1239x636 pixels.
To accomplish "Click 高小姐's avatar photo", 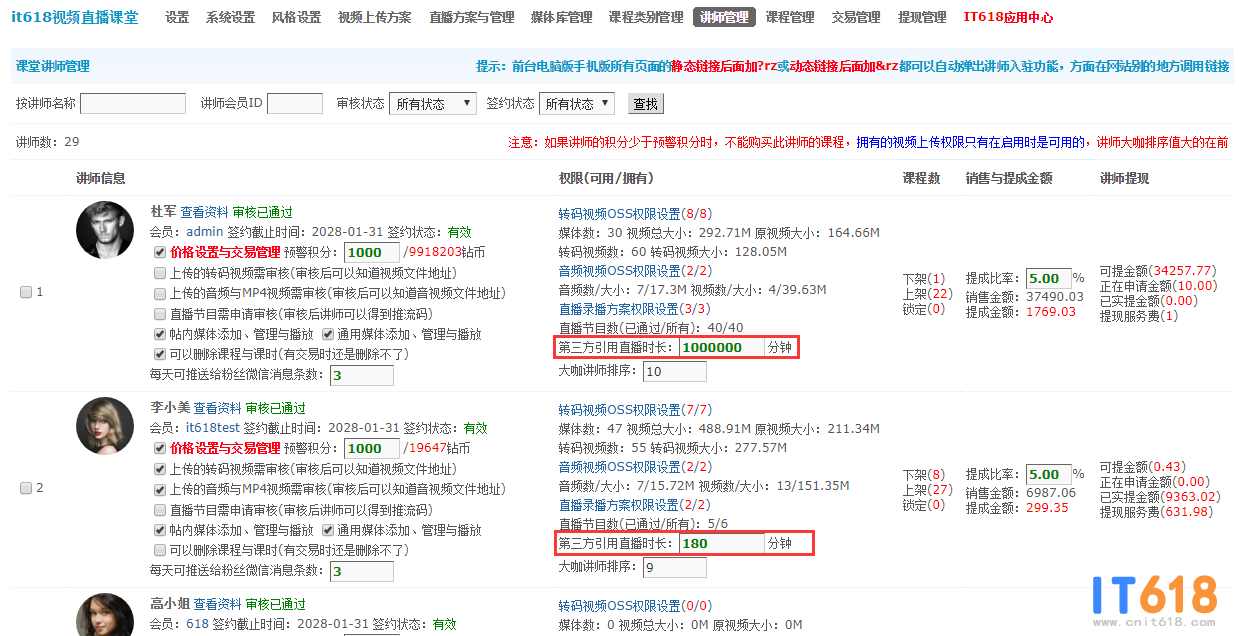I will pos(104,614).
